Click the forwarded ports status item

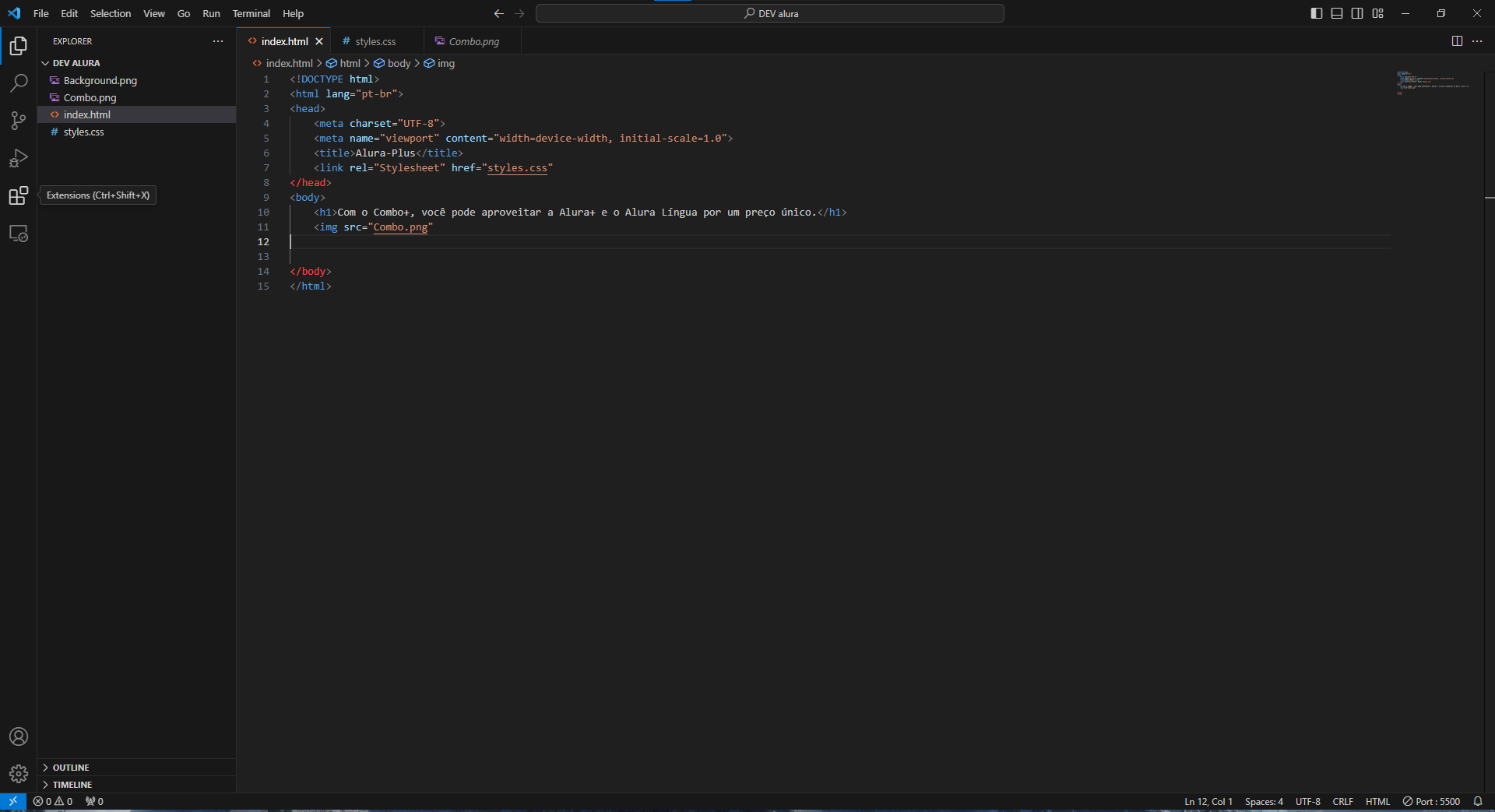point(94,801)
